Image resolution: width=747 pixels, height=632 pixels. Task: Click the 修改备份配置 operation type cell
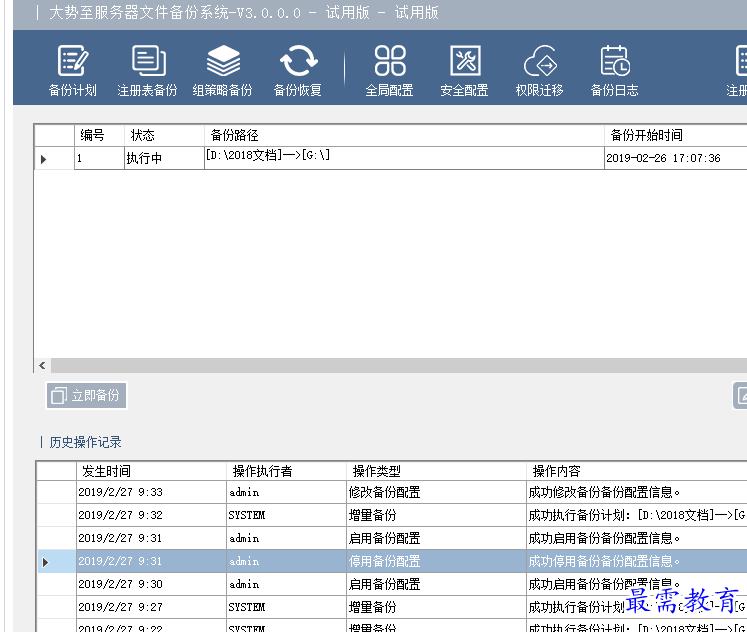tap(436, 492)
